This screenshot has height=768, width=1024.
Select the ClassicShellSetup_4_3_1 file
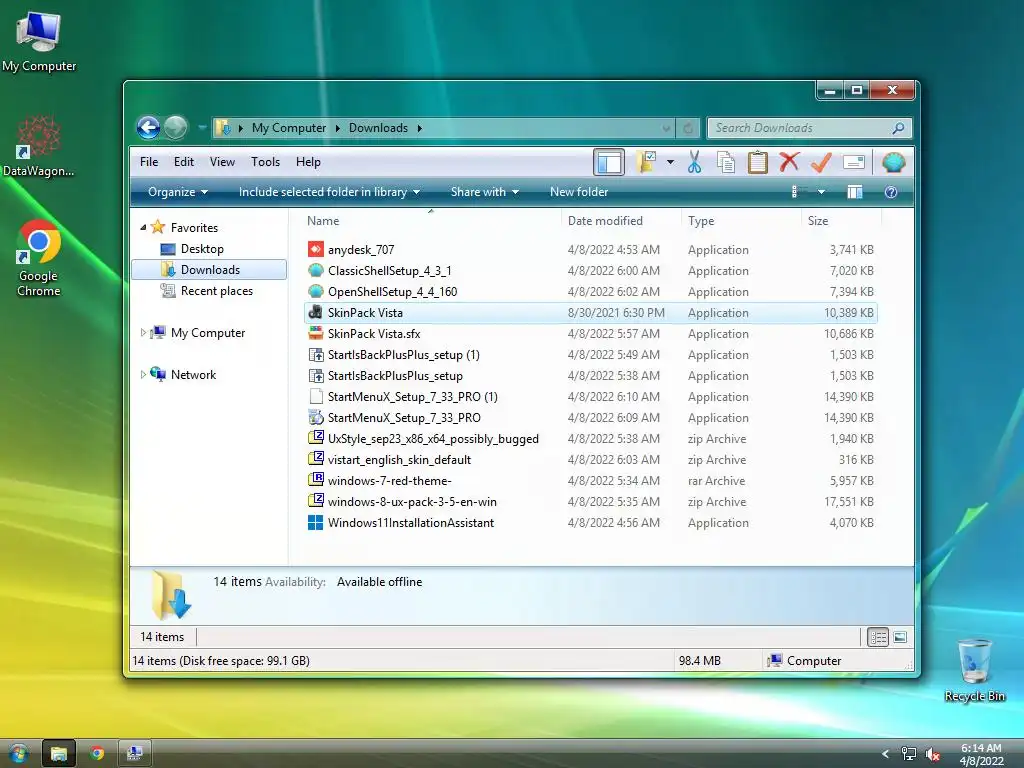590,270
